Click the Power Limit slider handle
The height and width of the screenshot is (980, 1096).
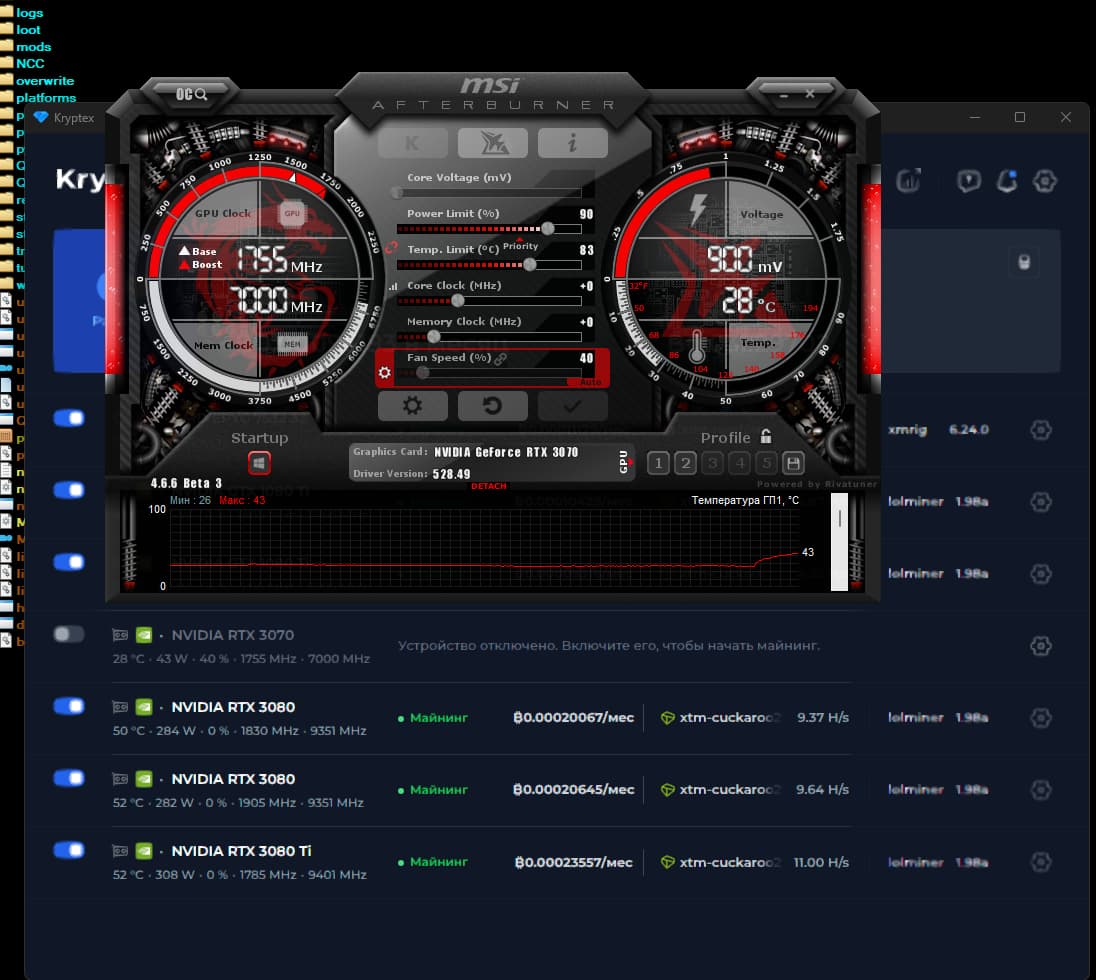pos(547,229)
